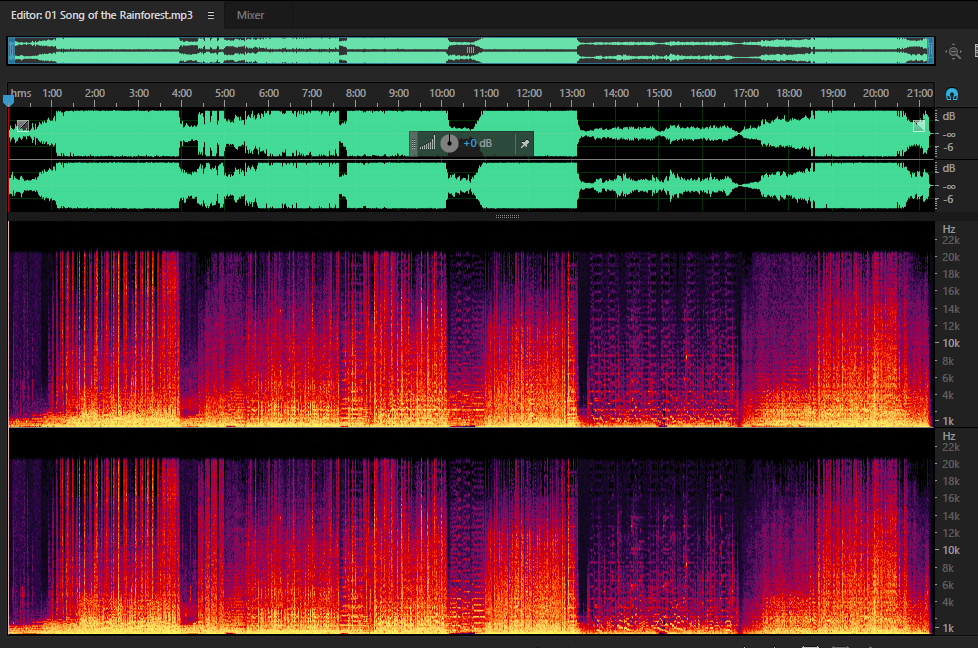This screenshot has width=978, height=648.
Task: Click the 16k label on the upper spectral scale
Action: [x=951, y=291]
